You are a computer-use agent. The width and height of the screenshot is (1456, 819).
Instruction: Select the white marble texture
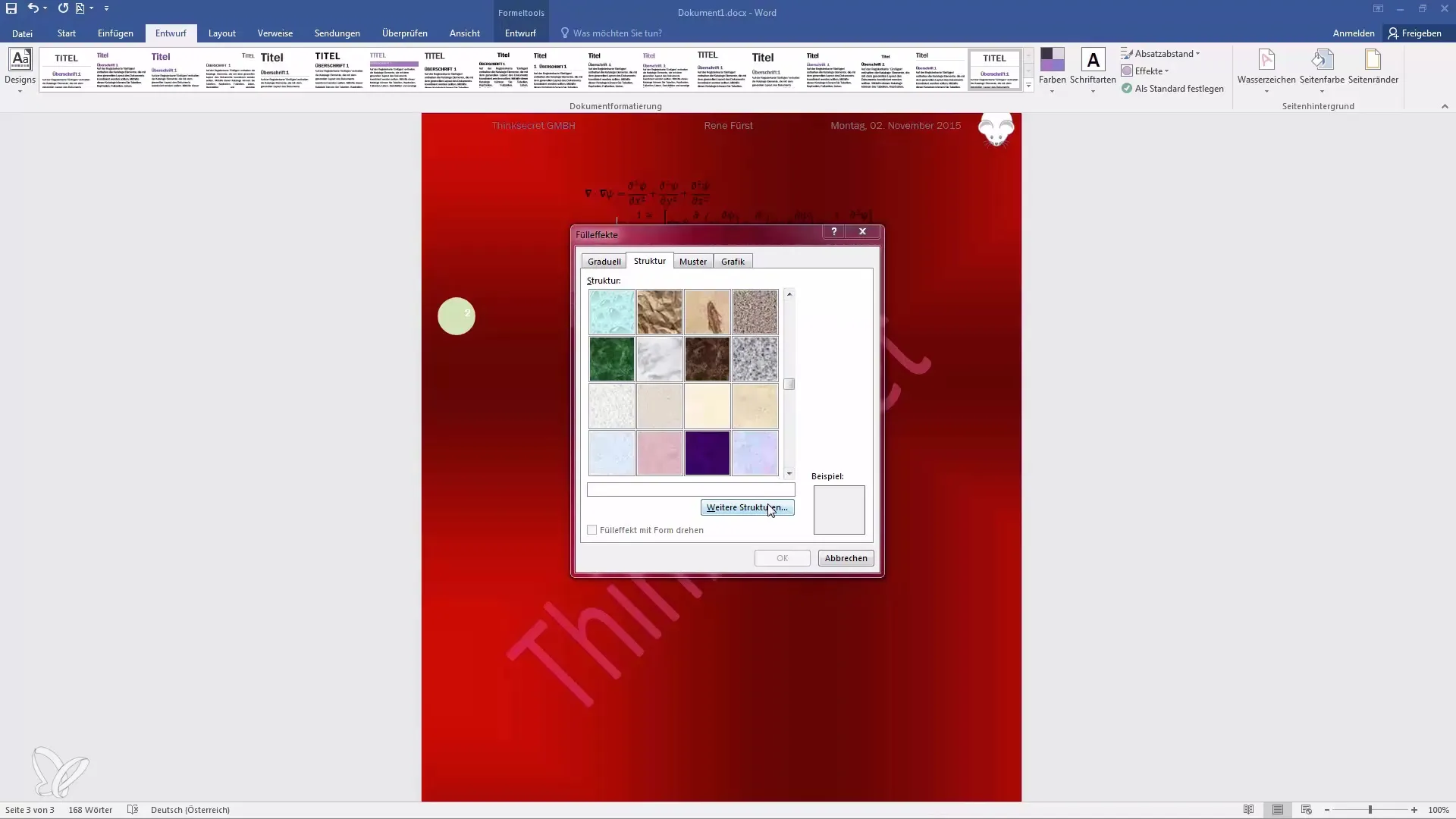coord(660,359)
